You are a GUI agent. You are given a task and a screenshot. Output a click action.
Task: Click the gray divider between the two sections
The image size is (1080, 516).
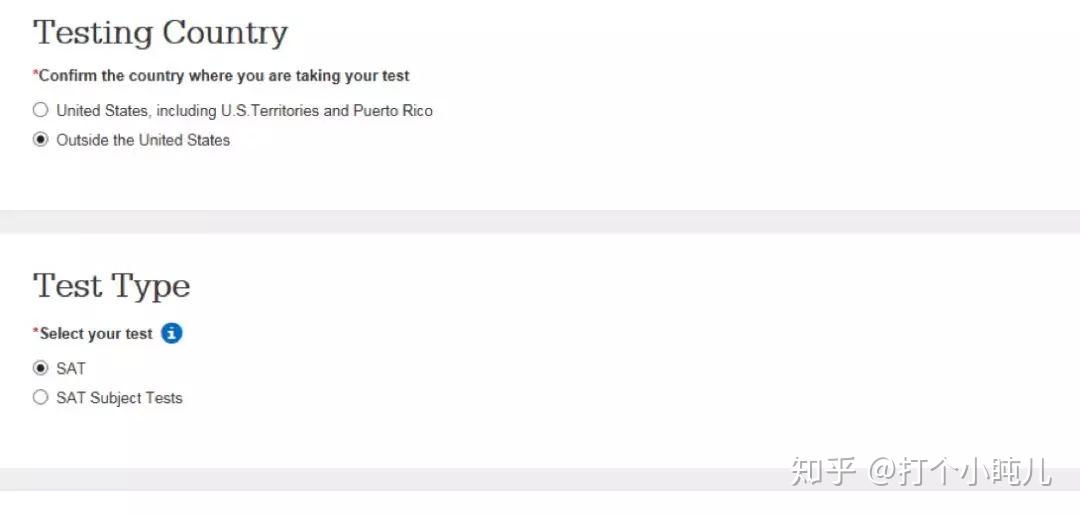540,222
